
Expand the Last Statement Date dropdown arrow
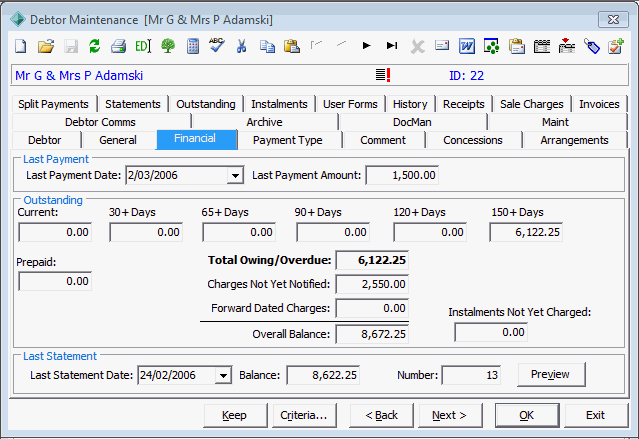223,375
